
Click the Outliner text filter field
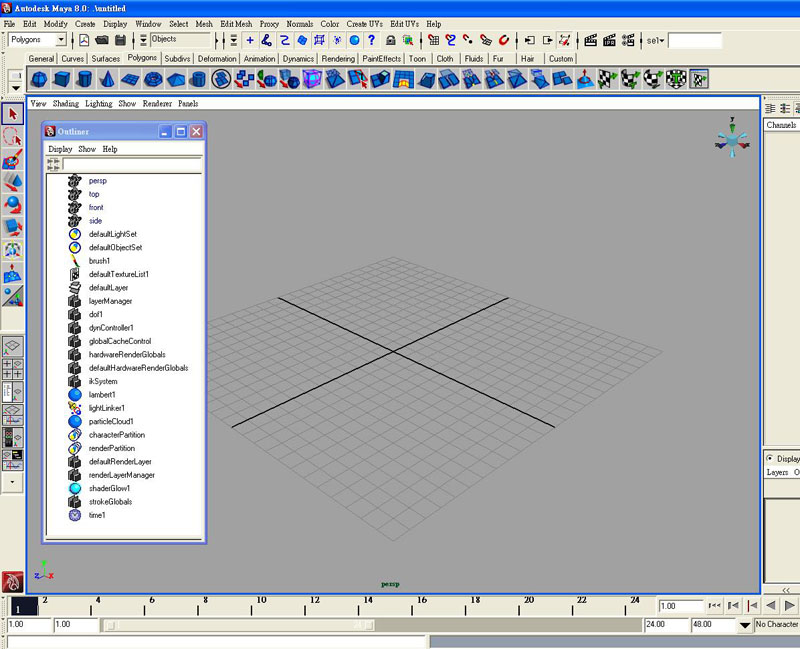(132, 164)
